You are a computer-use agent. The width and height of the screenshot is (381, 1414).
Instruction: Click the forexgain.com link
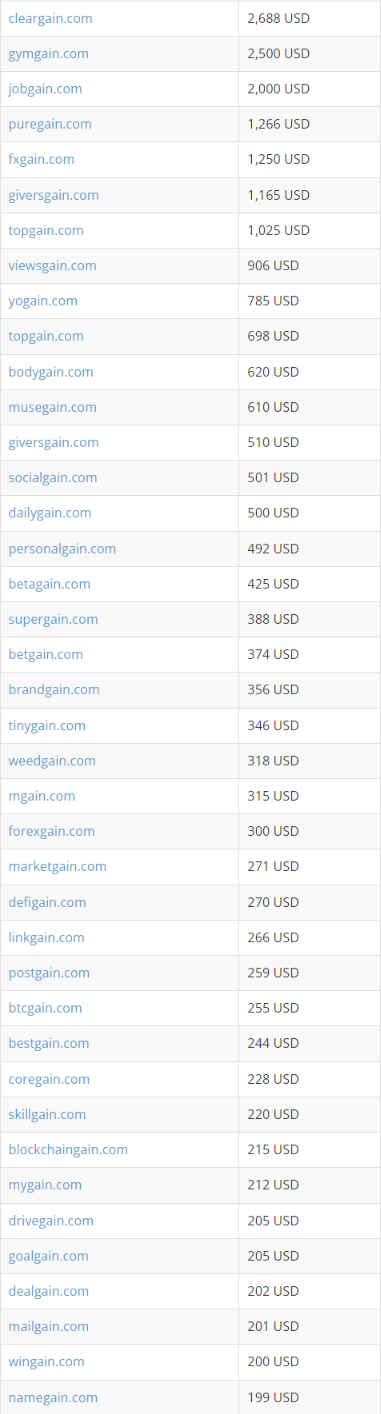[52, 831]
